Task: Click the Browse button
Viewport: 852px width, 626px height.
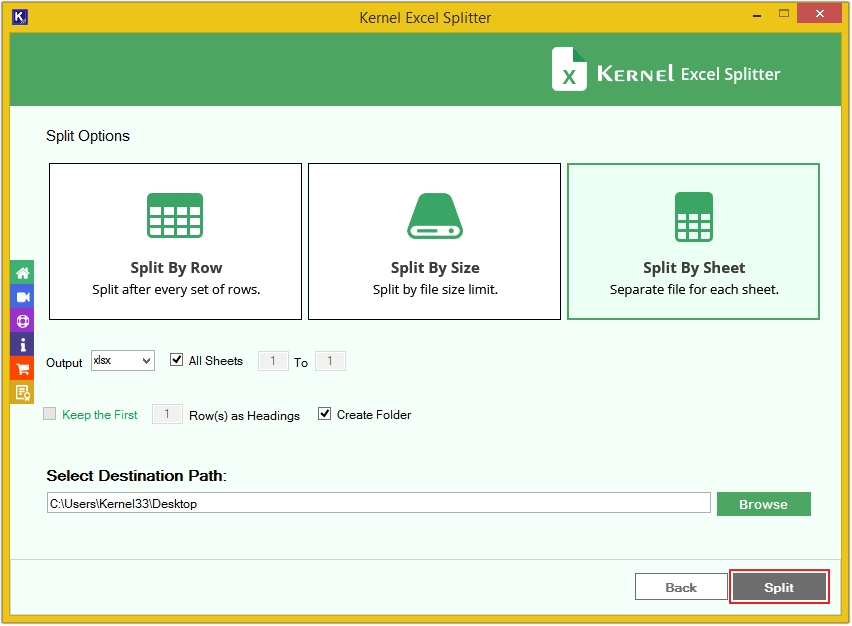Action: click(763, 504)
